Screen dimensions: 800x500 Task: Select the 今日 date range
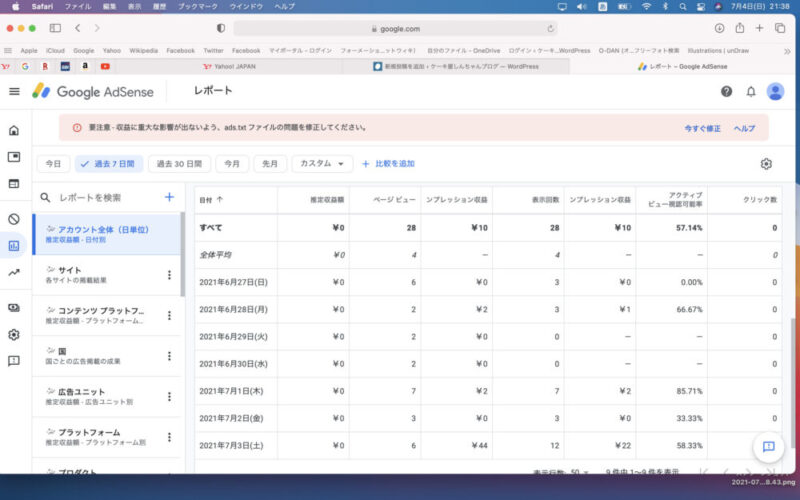[53, 164]
